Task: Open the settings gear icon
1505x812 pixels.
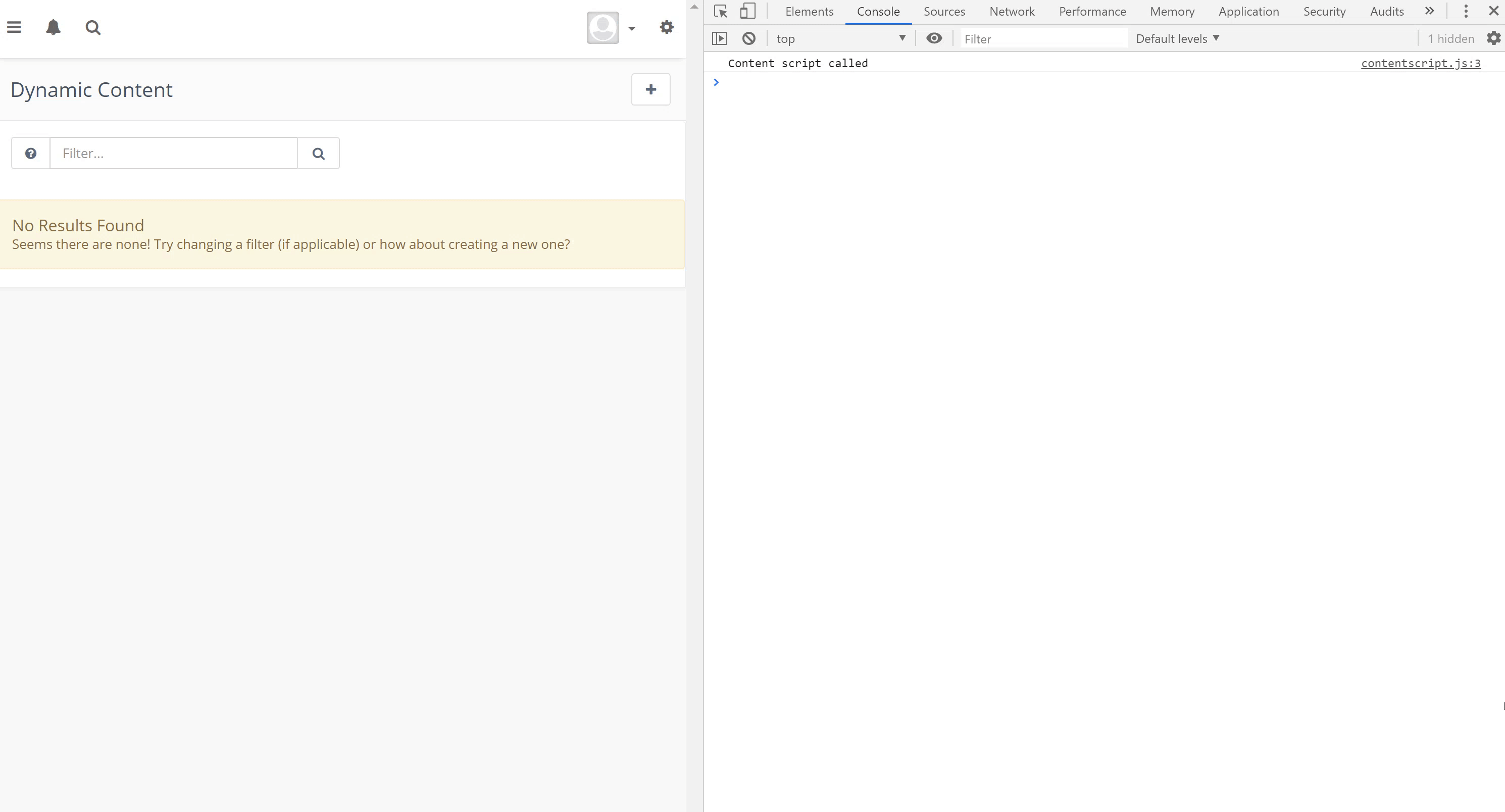Action: 666,27
